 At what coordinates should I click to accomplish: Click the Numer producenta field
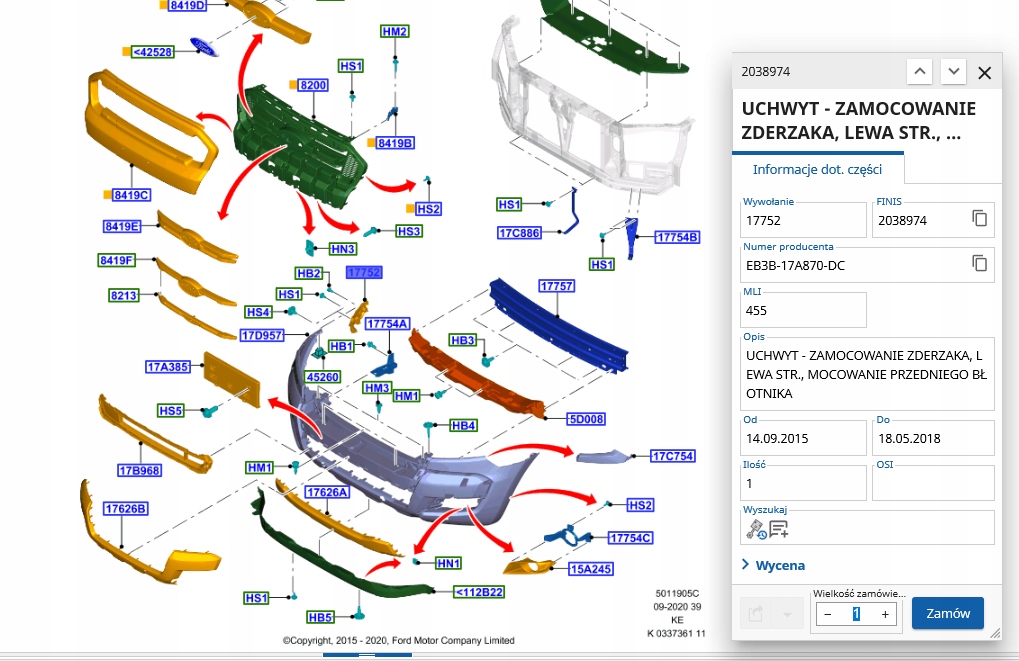pyautogui.click(x=868, y=265)
